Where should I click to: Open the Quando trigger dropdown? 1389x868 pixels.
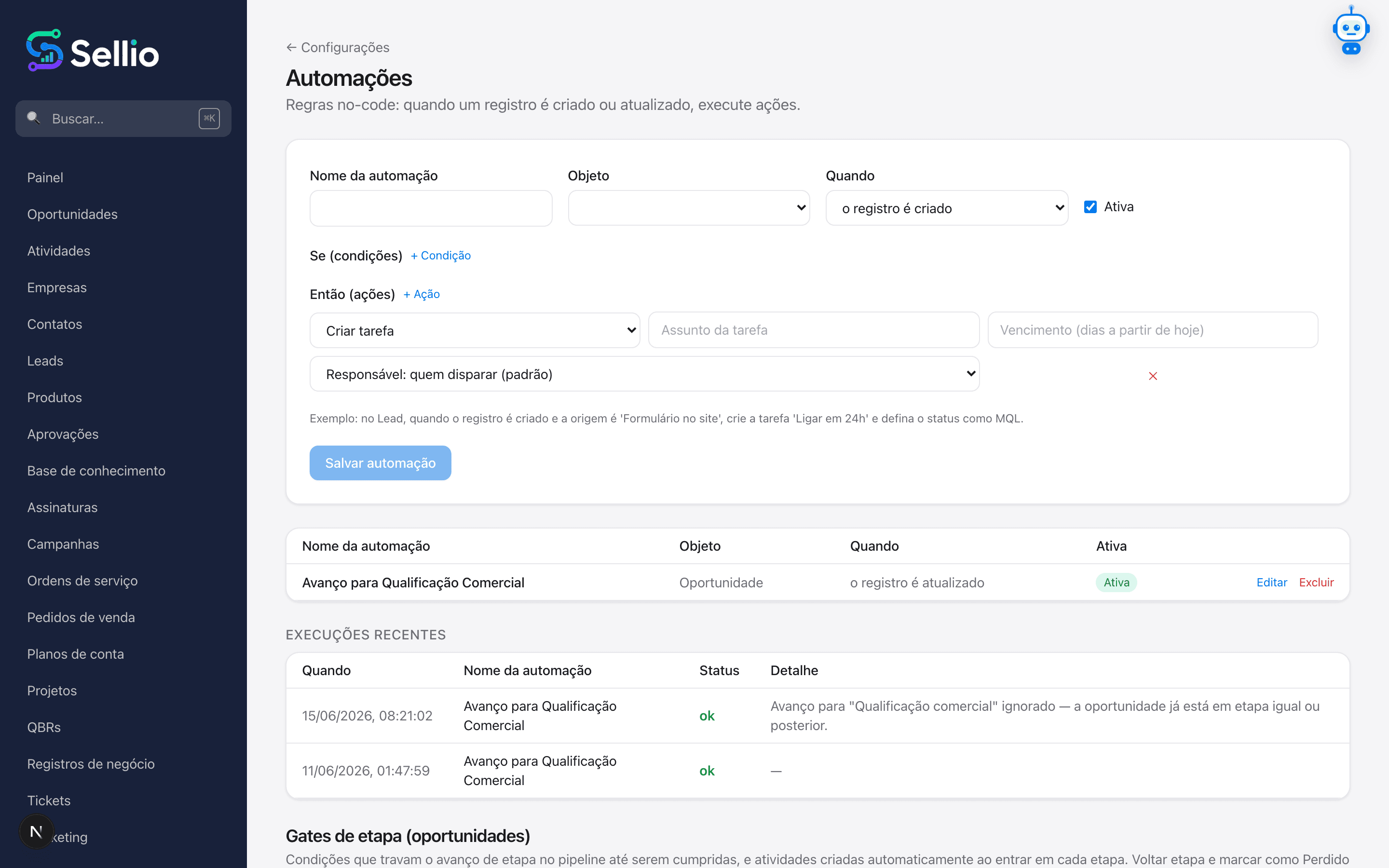[946, 208]
